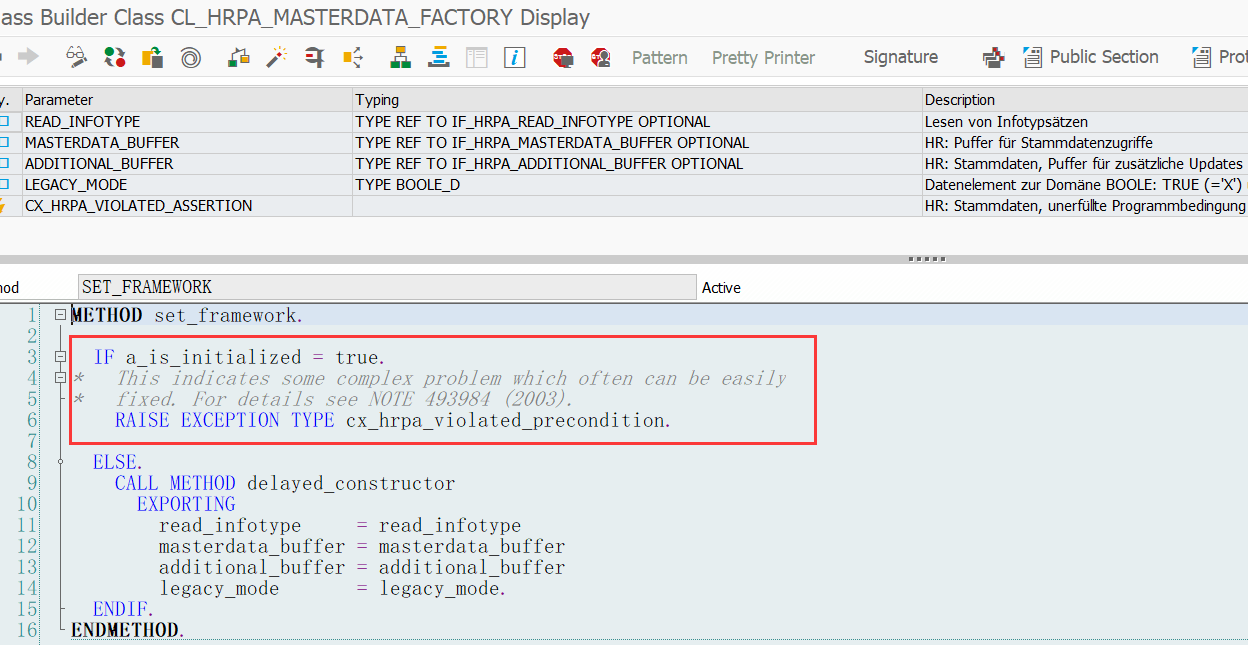Show the object list hierarchy icon

click(x=401, y=57)
